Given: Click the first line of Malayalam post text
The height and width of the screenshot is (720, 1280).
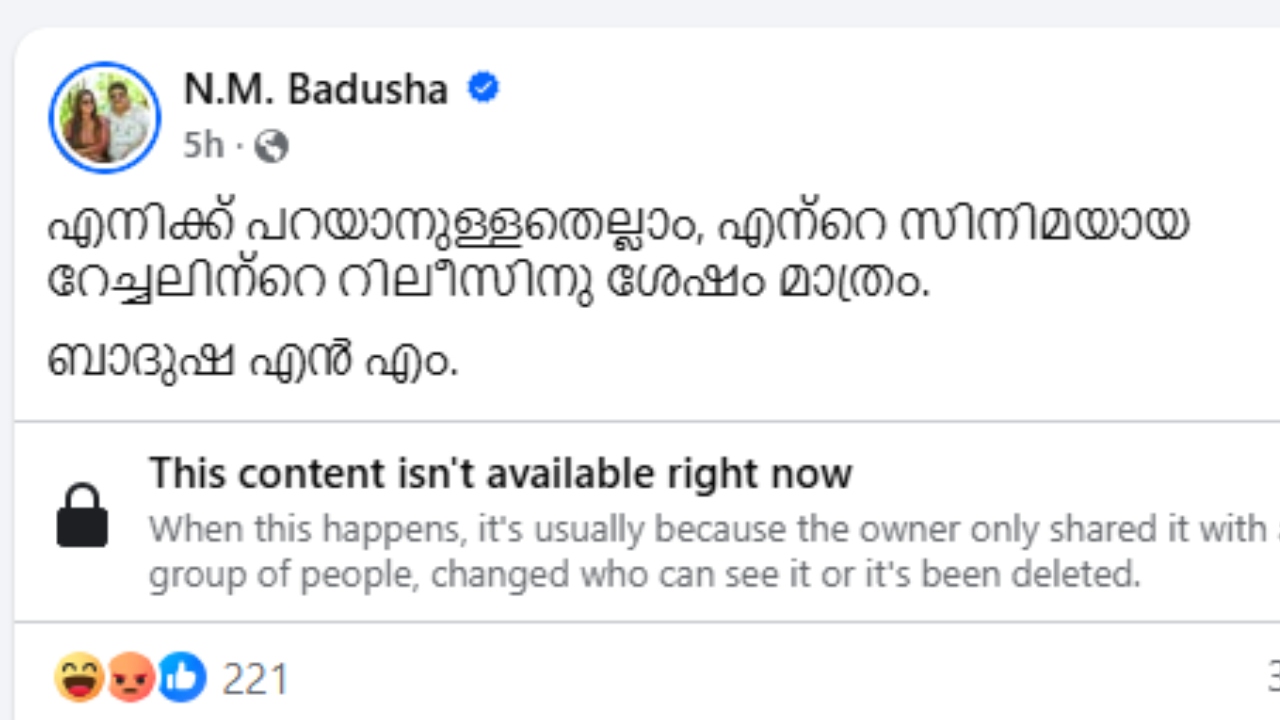Looking at the screenshot, I should click(618, 224).
